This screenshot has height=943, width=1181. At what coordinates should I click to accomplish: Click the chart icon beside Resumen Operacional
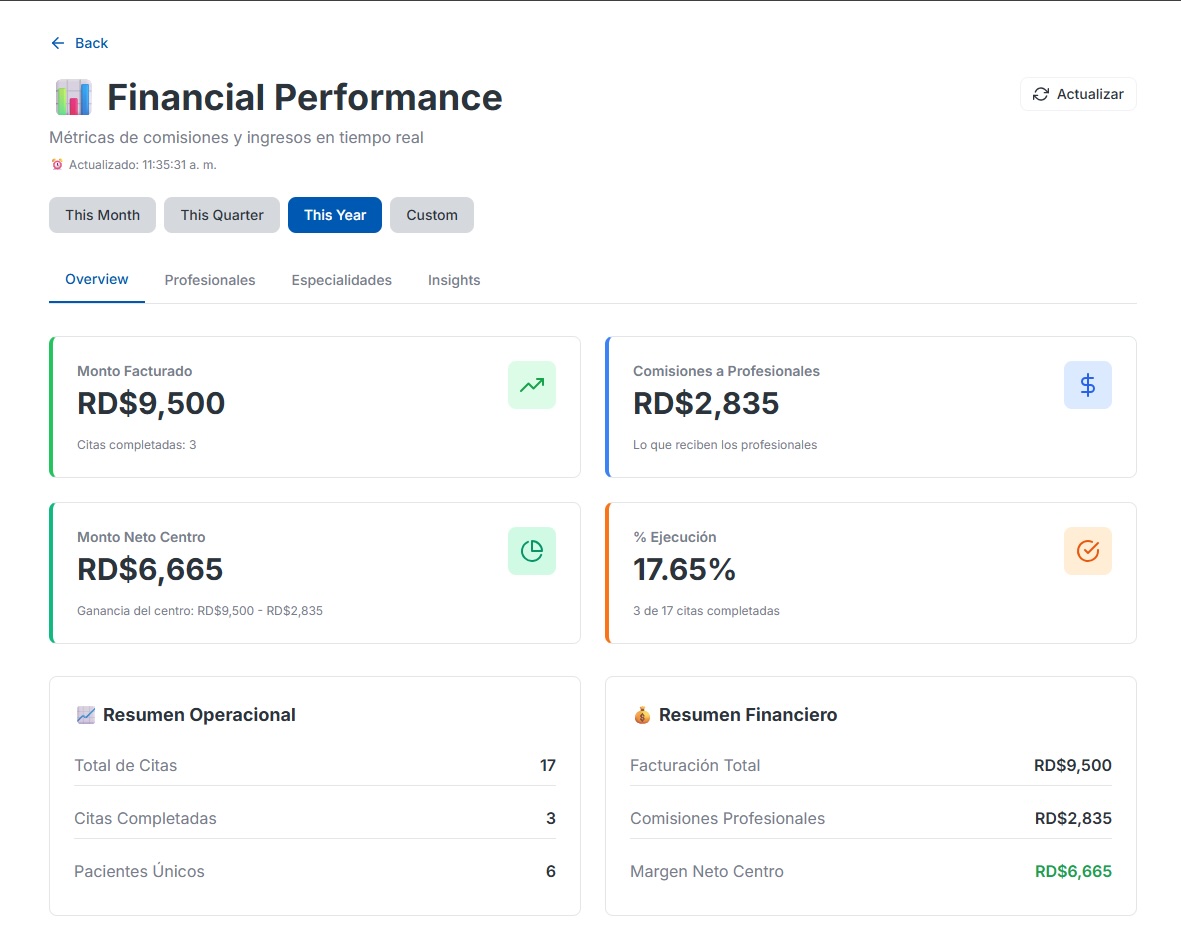click(86, 715)
